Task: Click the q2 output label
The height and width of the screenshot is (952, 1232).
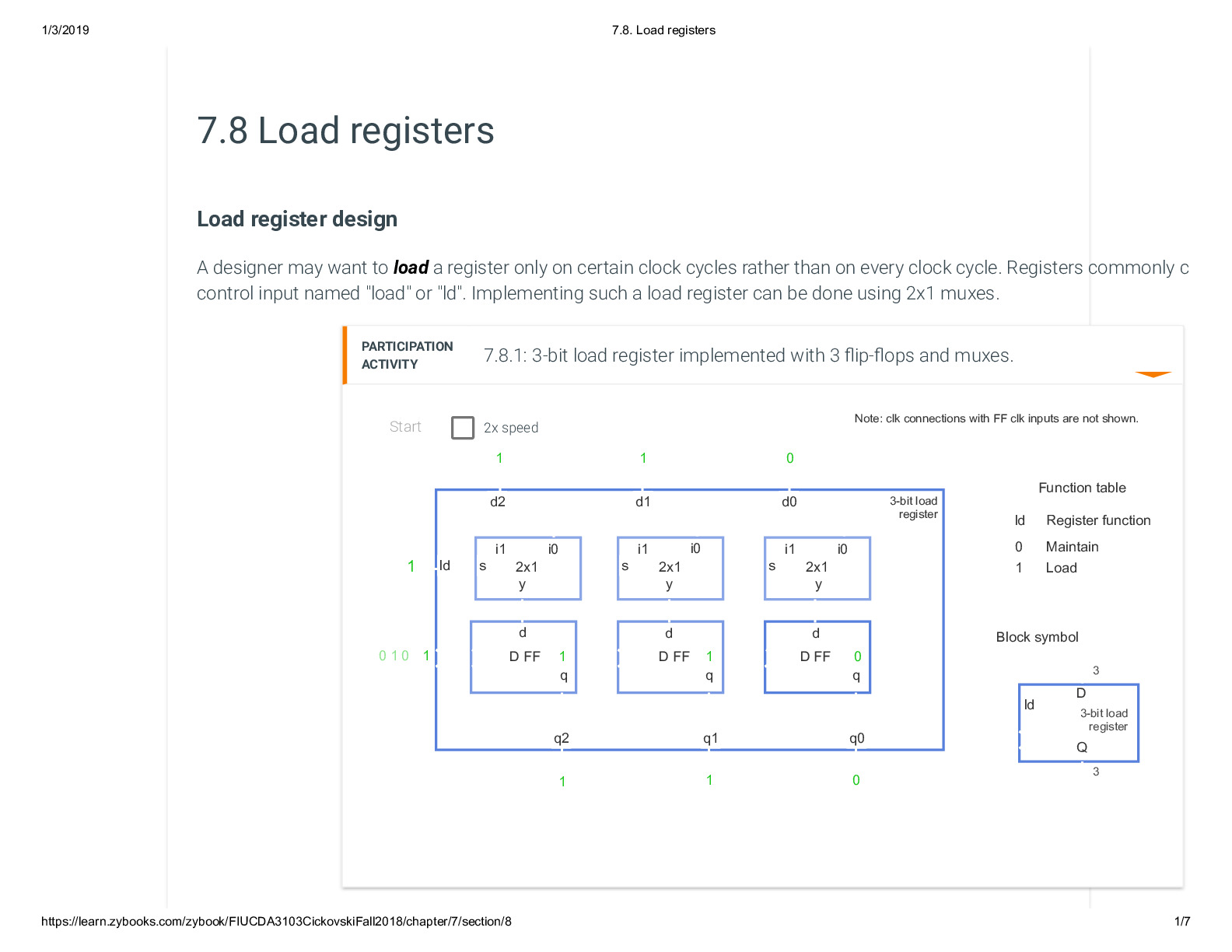Action: (562, 738)
